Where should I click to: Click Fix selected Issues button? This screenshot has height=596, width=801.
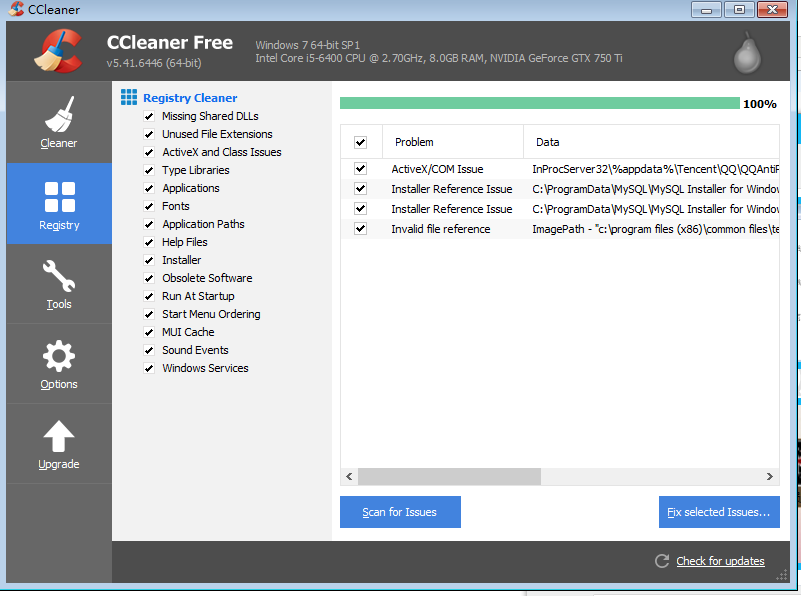pyautogui.click(x=719, y=512)
